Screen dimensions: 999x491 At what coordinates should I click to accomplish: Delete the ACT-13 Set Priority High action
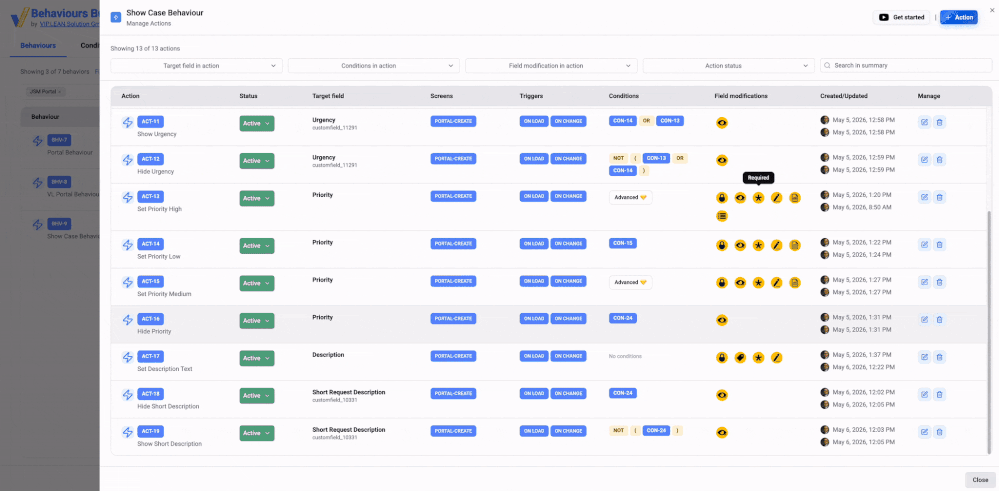click(939, 197)
